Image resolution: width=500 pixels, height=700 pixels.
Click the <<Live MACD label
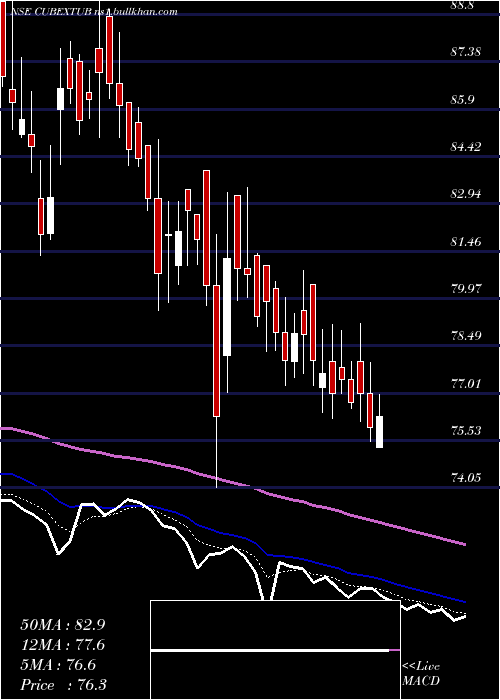point(421,674)
